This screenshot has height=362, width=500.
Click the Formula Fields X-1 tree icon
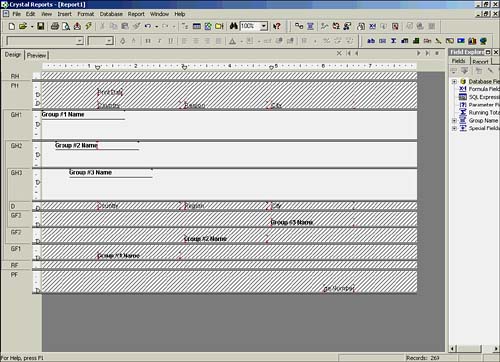(x=463, y=89)
